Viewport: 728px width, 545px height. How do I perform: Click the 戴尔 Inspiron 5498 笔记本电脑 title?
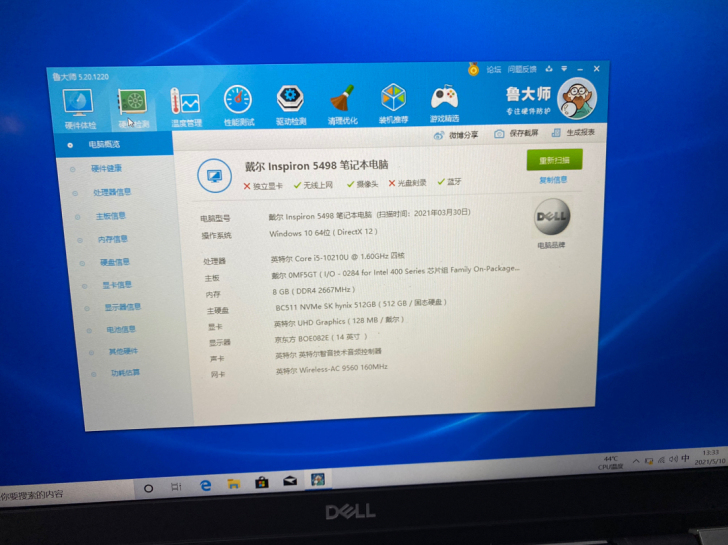point(317,165)
